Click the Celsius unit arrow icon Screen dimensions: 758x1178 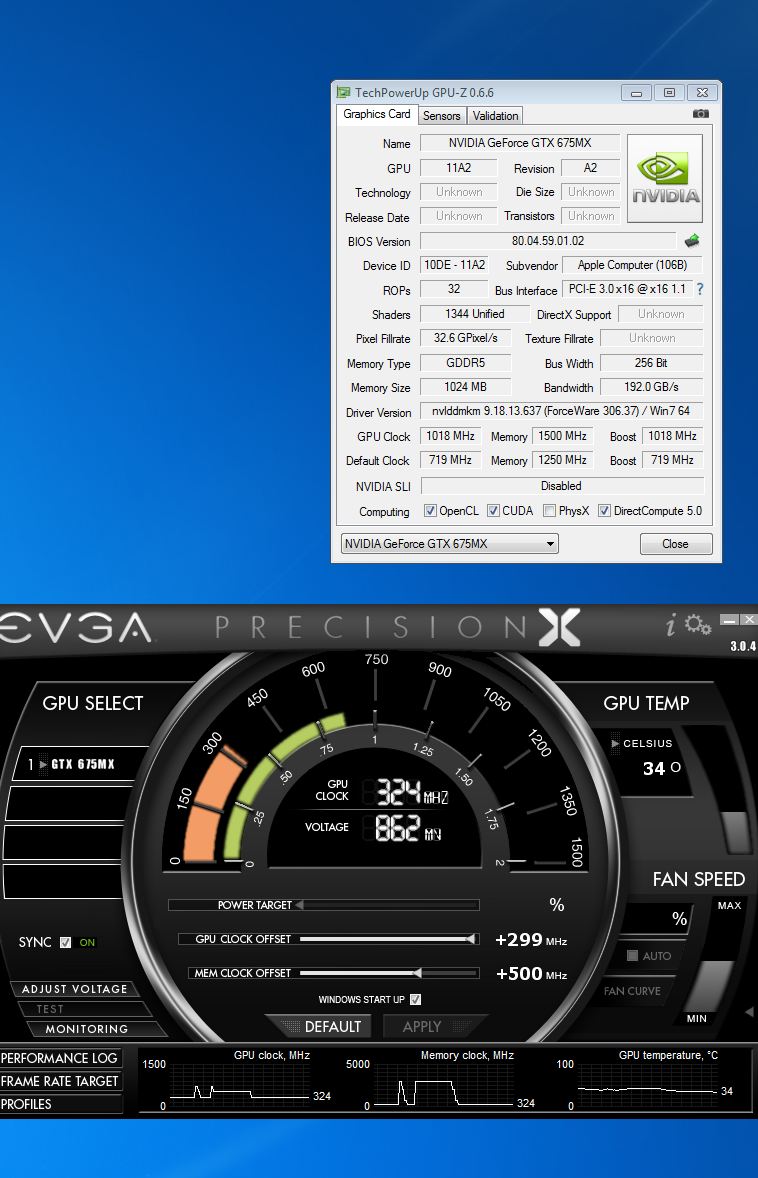(615, 743)
